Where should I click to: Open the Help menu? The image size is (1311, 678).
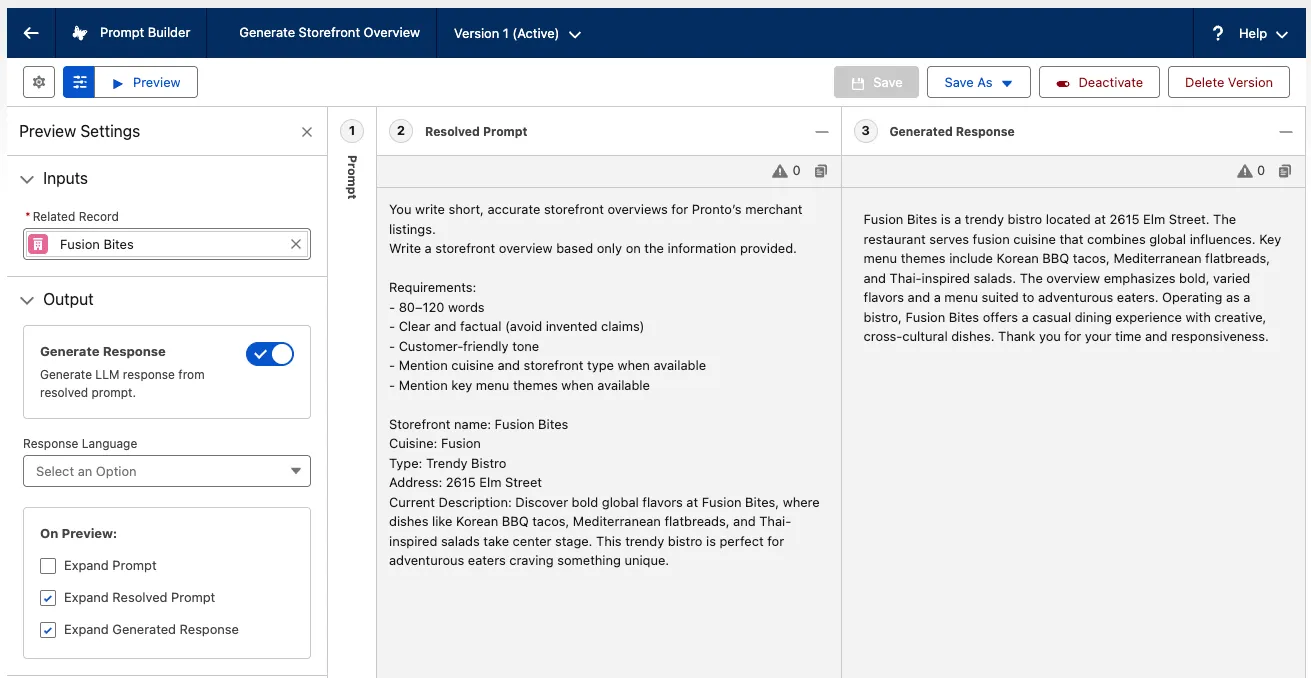[x=1251, y=33]
